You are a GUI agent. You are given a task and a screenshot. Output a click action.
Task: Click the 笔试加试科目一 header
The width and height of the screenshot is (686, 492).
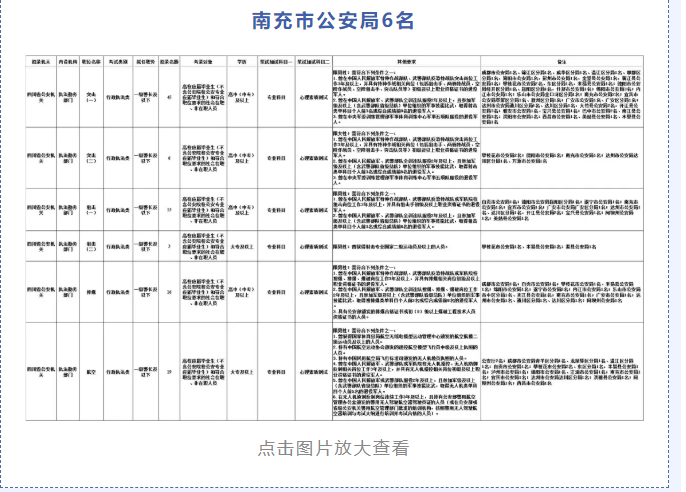275,60
